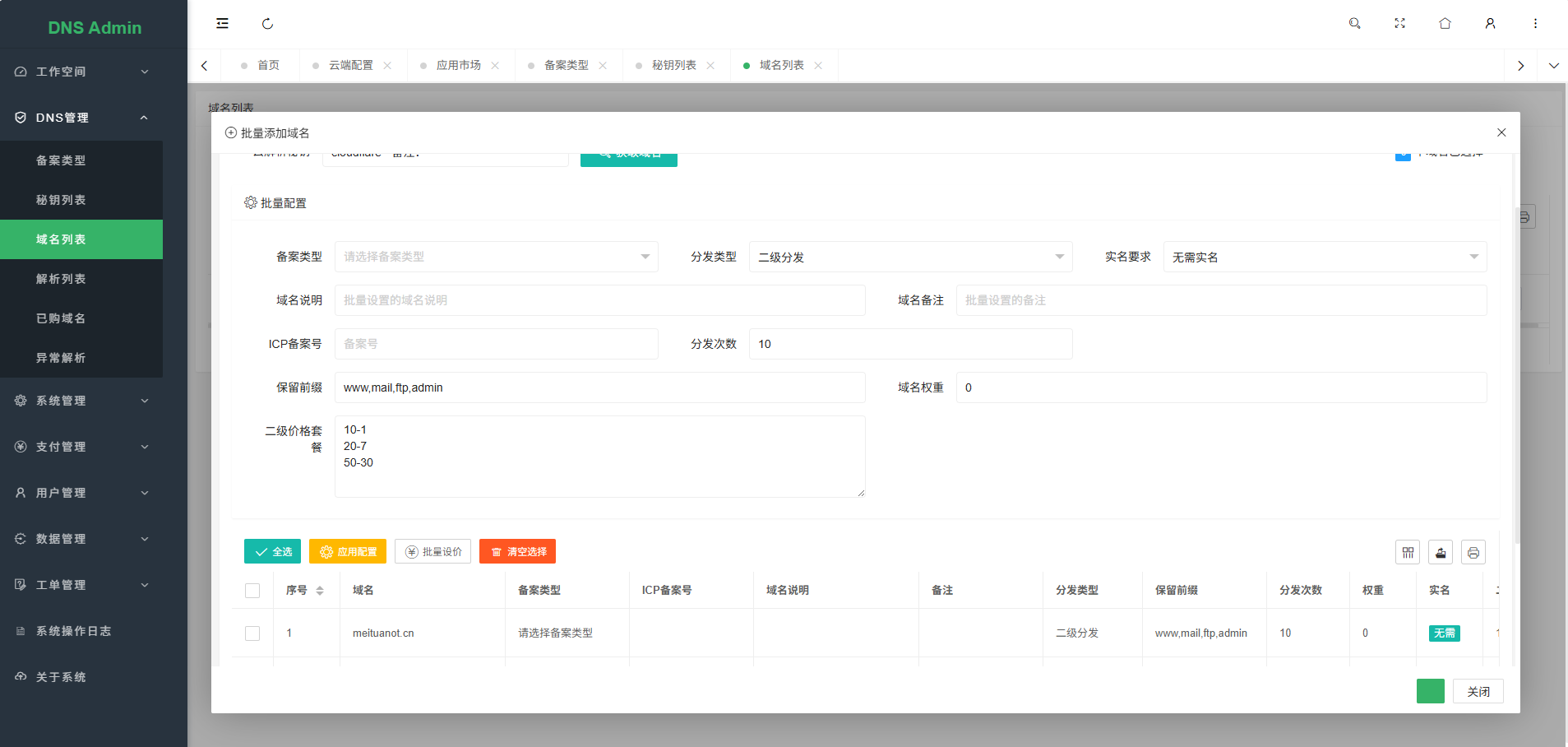Screen dimensions: 1568x747
Task: Open the 备案类型 dropdown
Action: (496, 257)
